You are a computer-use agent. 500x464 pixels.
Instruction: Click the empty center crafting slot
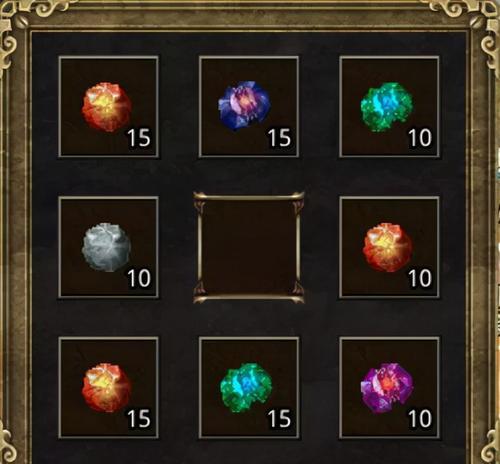[249, 247]
